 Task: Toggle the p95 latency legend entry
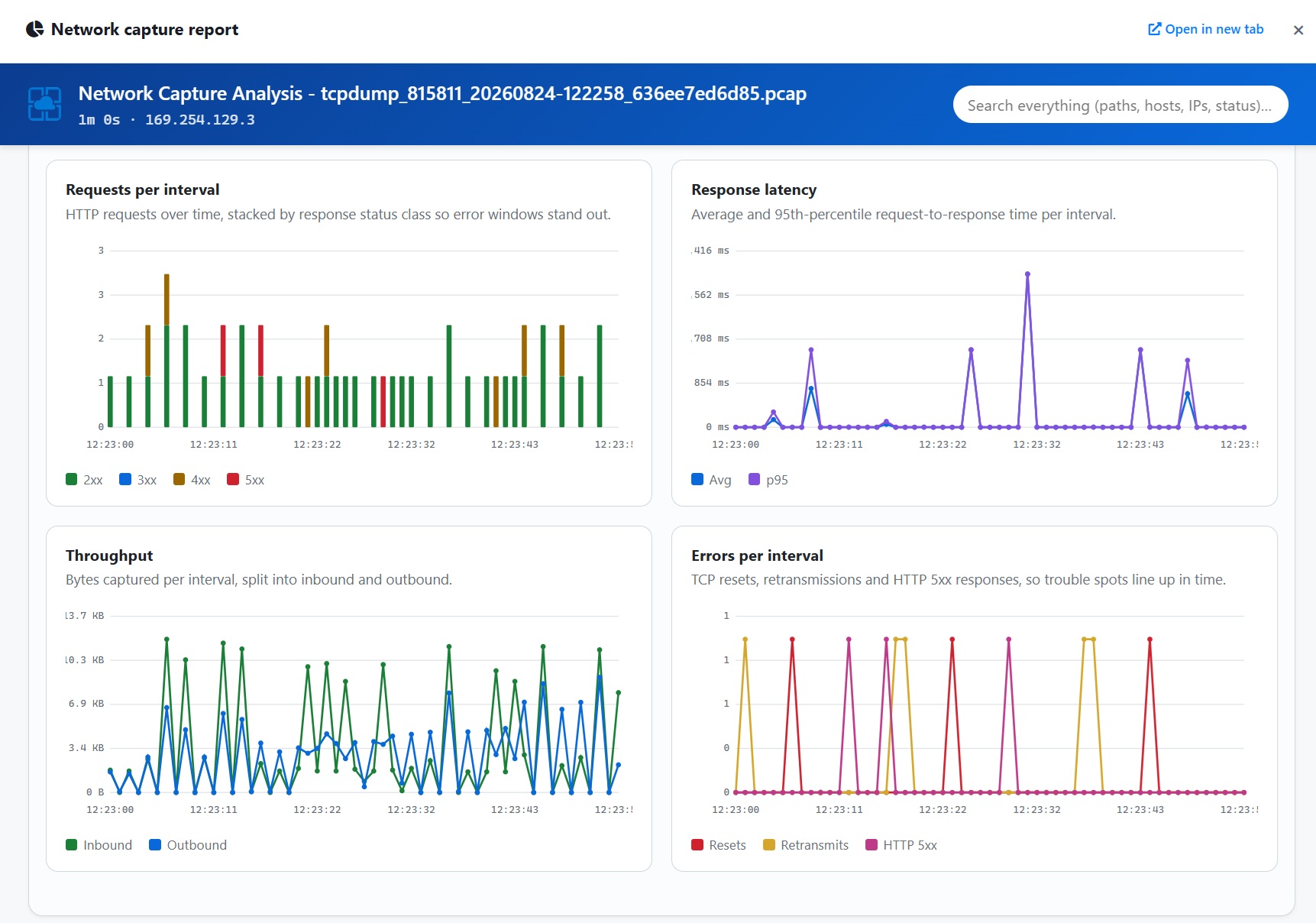click(768, 480)
